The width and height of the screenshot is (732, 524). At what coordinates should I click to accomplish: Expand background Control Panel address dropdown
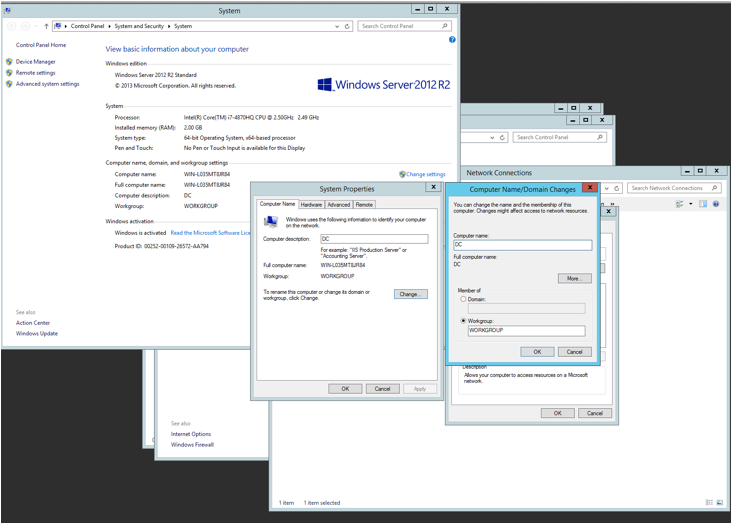tap(492, 138)
